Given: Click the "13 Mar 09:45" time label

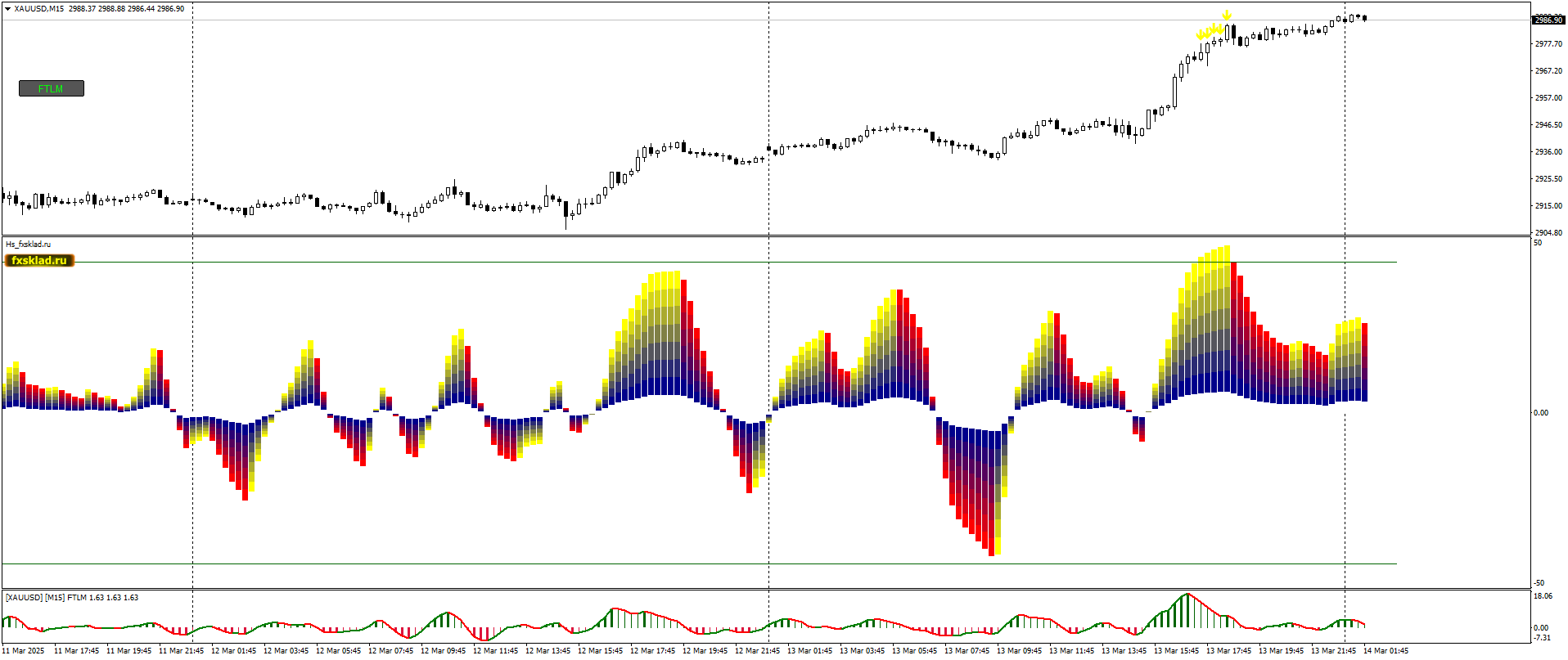Looking at the screenshot, I should (x=1020, y=651).
